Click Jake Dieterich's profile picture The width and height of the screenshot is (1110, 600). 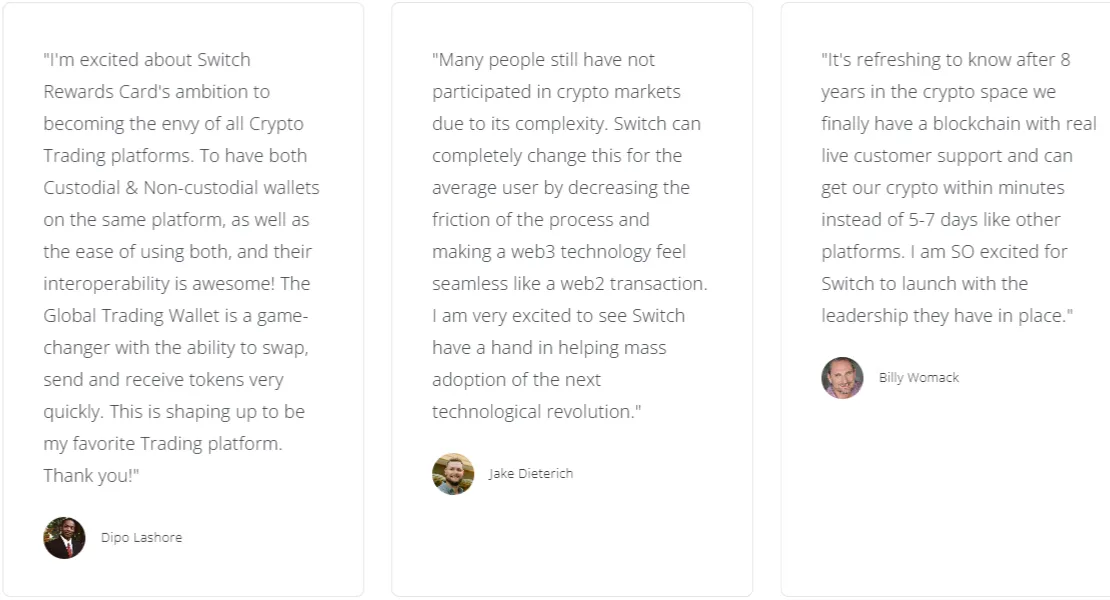tap(453, 474)
